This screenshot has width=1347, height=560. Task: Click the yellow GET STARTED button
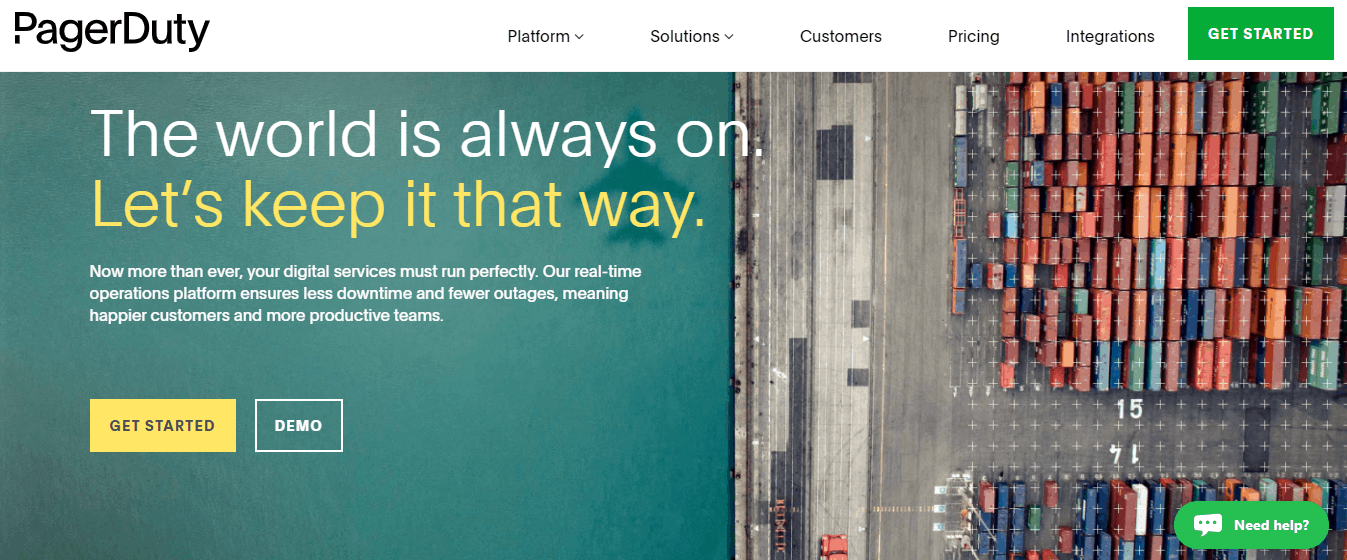click(x=163, y=425)
